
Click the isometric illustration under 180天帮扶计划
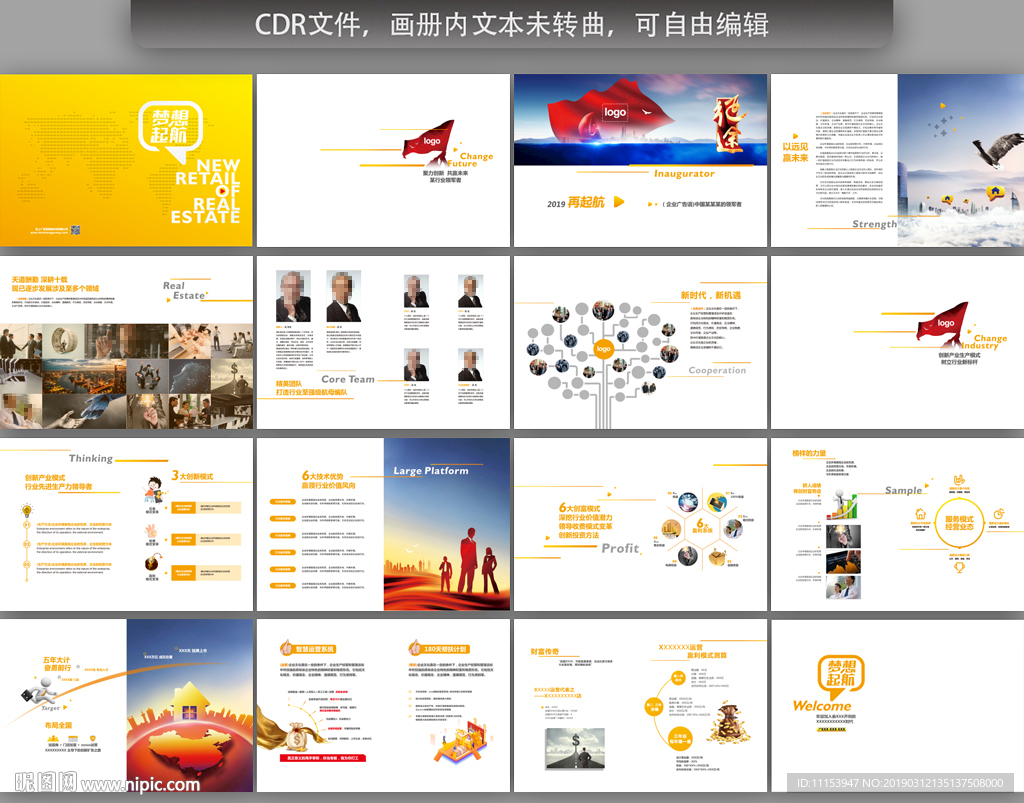pos(460,740)
